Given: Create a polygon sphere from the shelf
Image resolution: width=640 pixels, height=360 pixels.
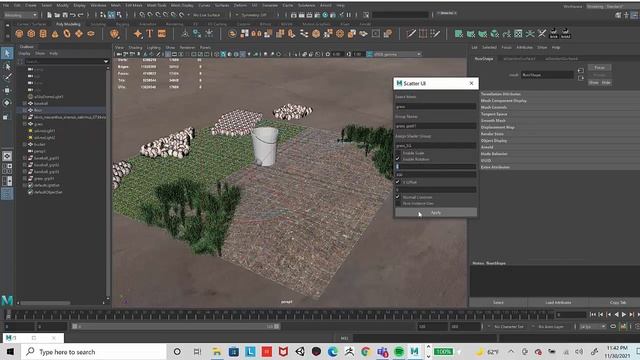Looking at the screenshot, I should [19, 34].
